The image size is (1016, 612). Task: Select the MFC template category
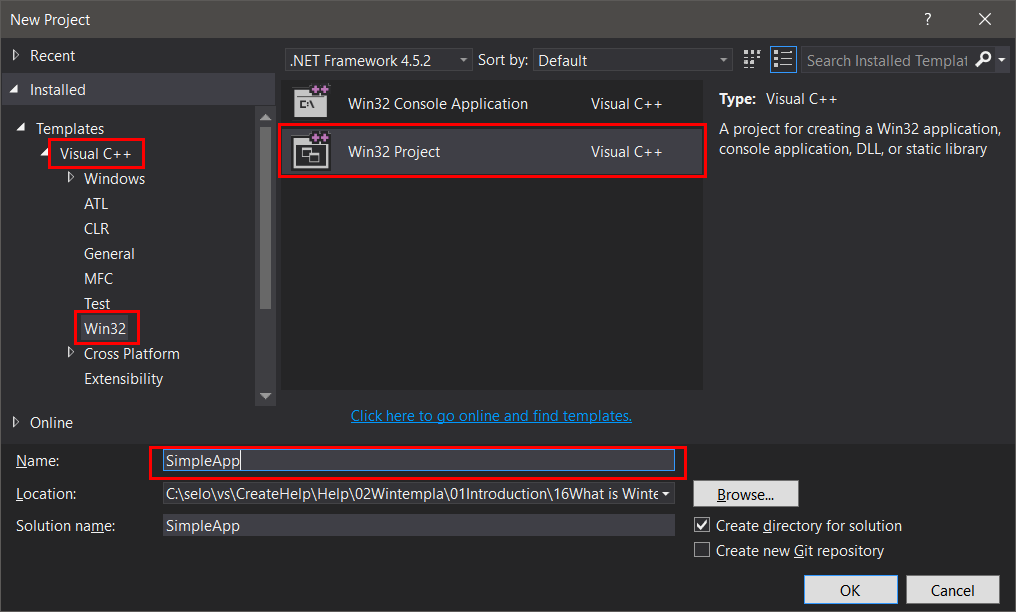[x=98, y=278]
